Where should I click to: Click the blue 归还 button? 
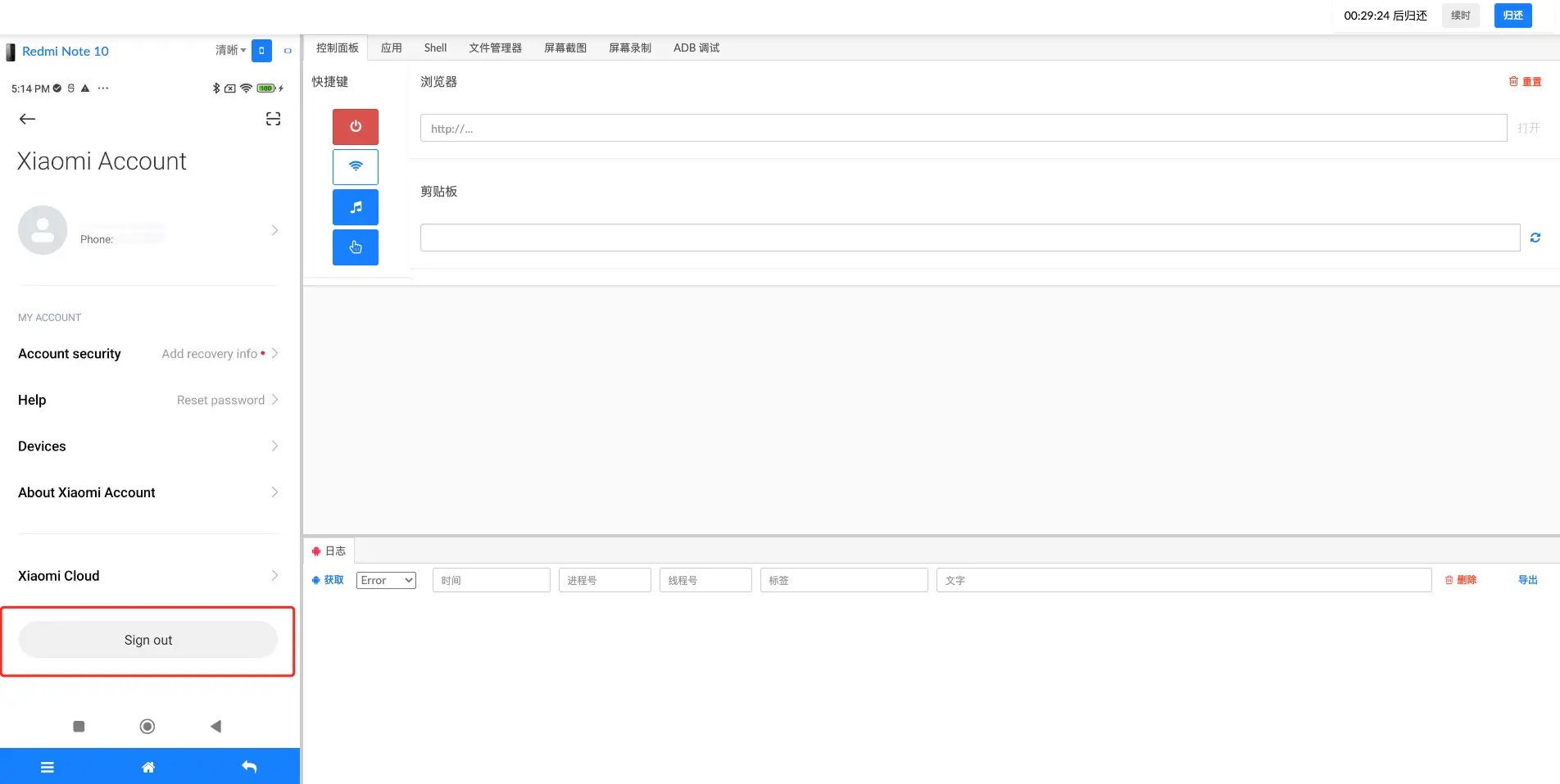1512,16
